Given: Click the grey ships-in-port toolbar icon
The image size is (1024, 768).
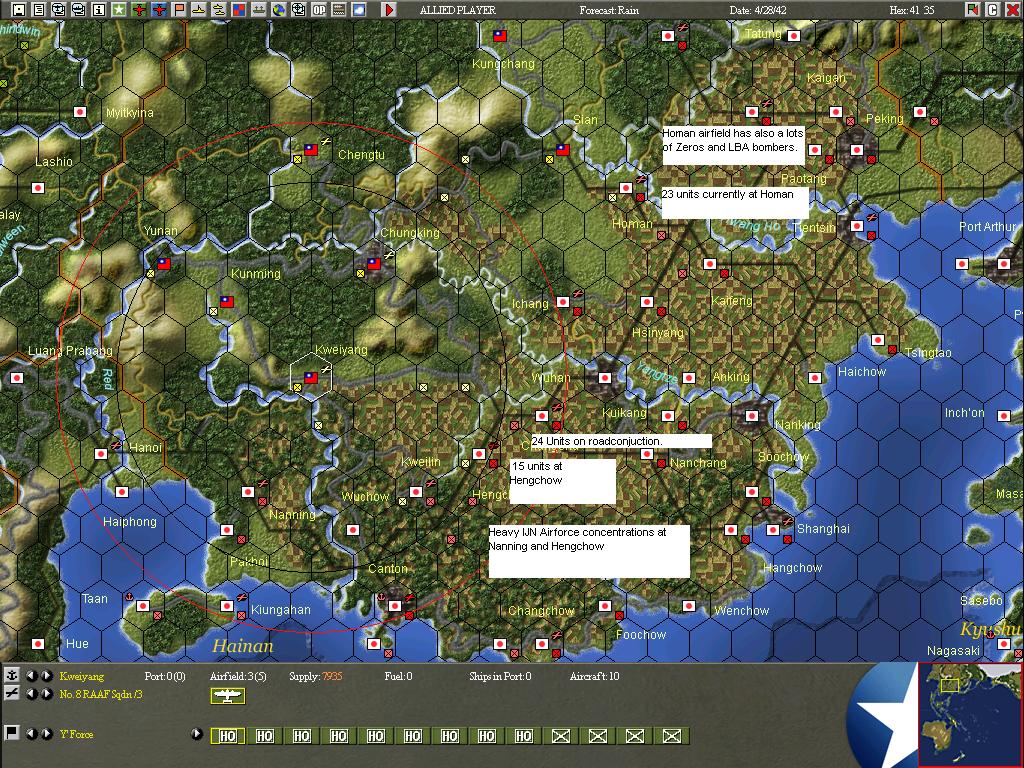Looking at the screenshot, I should 259,10.
